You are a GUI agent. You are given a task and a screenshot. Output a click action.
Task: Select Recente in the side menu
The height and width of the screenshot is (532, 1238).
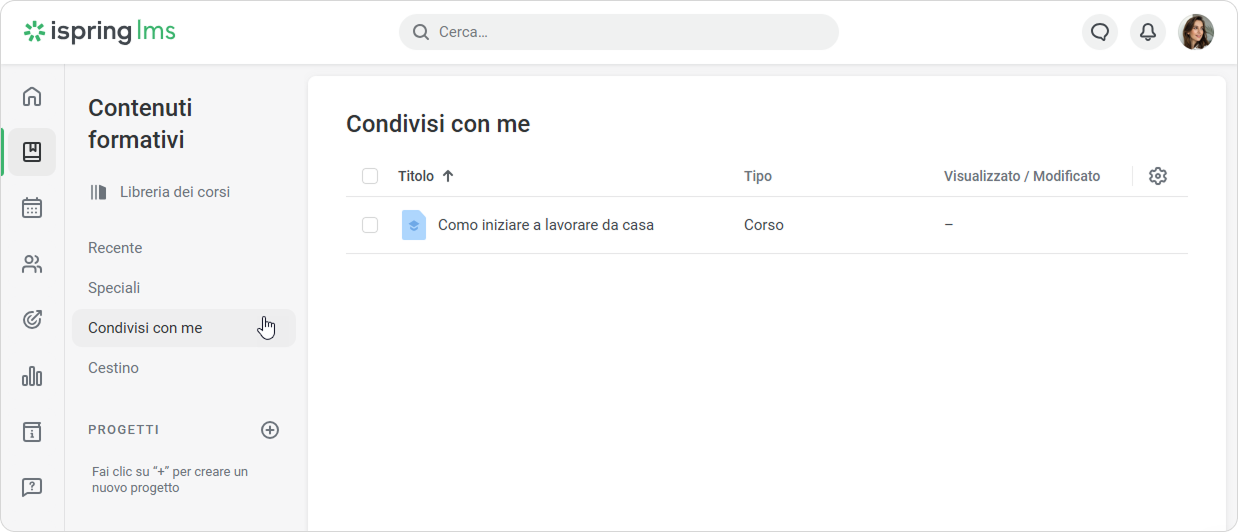pyautogui.click(x=115, y=248)
